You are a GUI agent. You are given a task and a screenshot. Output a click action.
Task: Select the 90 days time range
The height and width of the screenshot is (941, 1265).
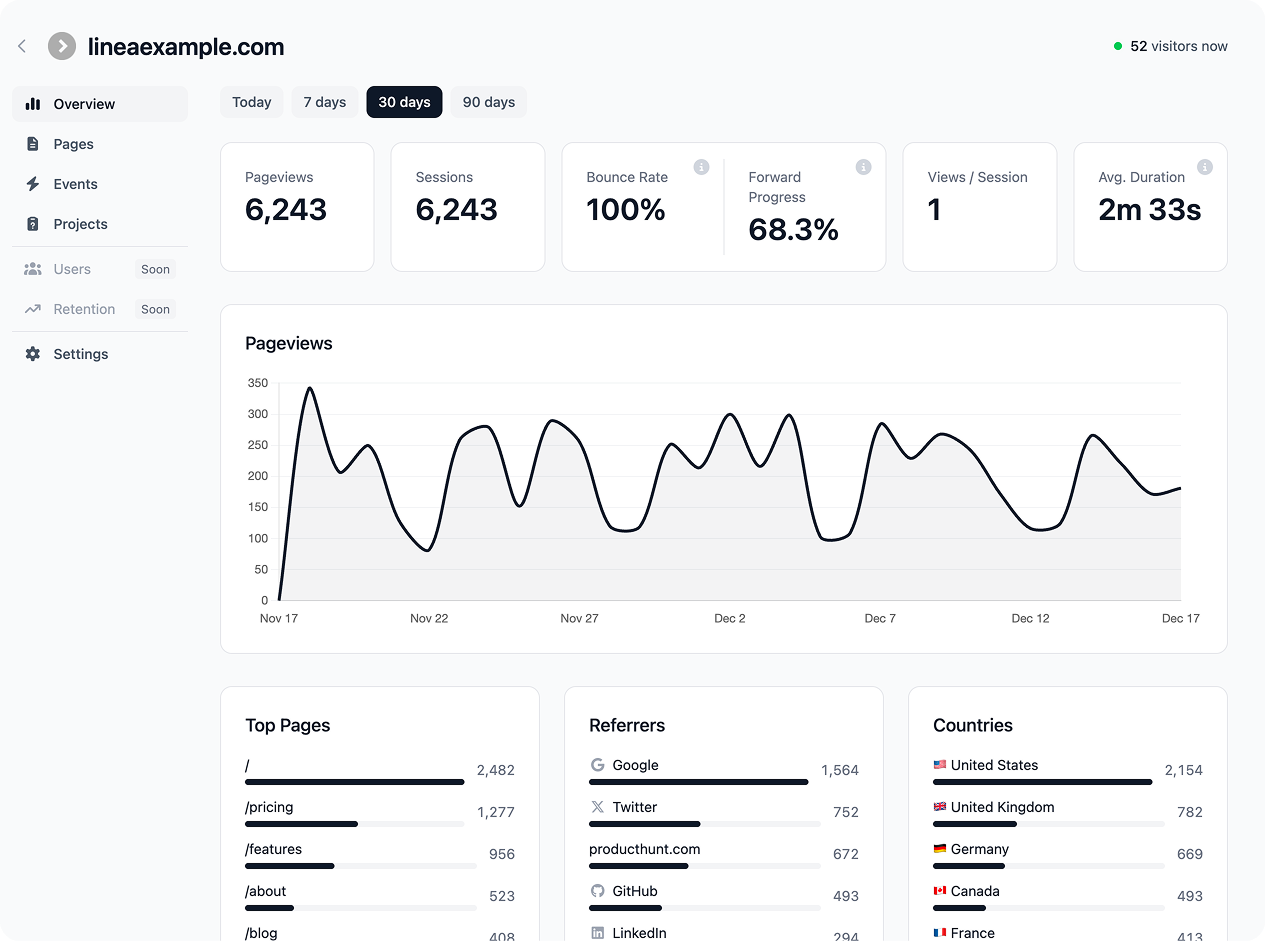(488, 101)
